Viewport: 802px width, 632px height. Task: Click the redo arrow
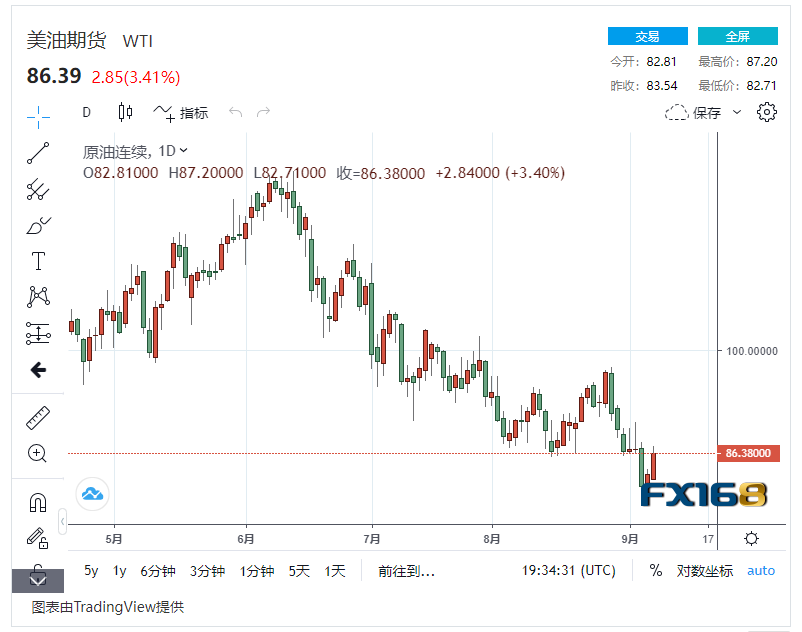pyautogui.click(x=263, y=112)
